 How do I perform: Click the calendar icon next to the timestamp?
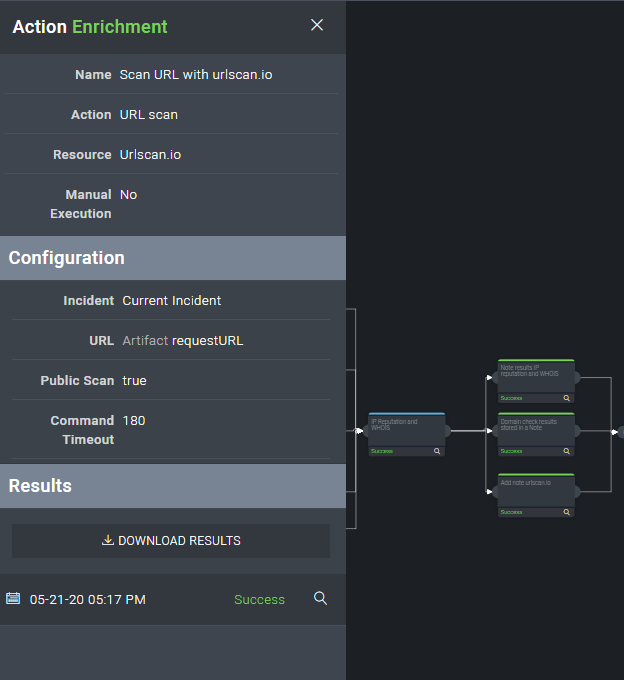13,599
